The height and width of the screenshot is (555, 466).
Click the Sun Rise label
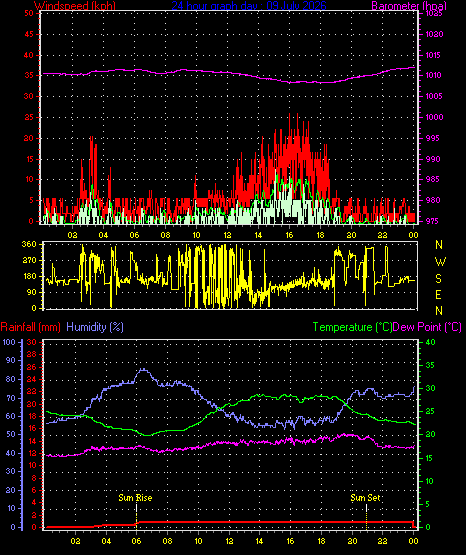(135, 498)
